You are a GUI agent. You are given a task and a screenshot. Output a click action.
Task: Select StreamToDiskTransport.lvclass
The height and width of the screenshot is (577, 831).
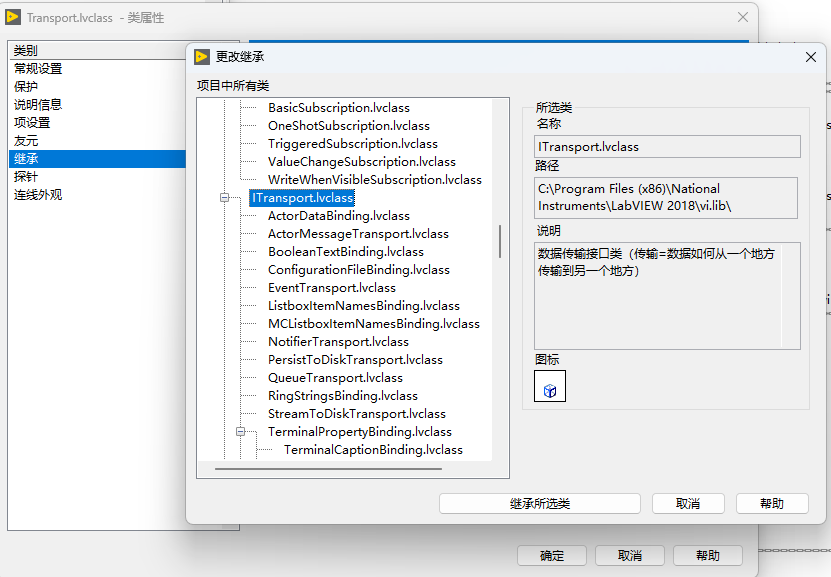coord(357,414)
